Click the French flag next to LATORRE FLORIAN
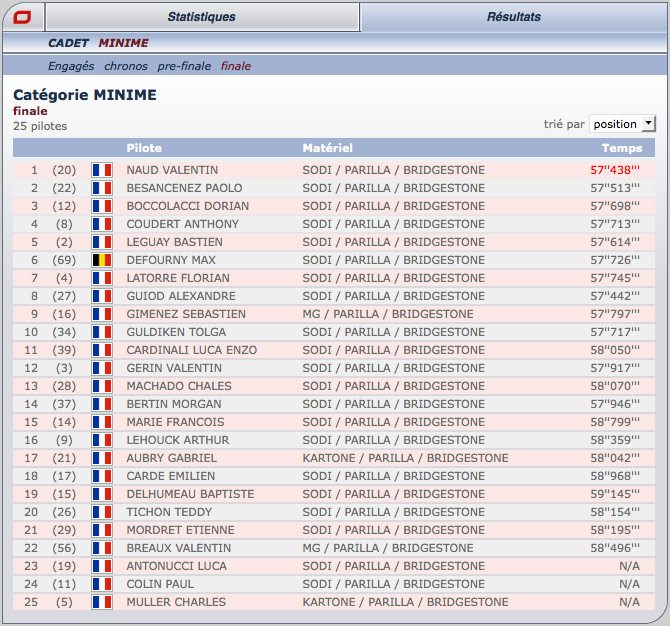The image size is (670, 626). point(102,278)
